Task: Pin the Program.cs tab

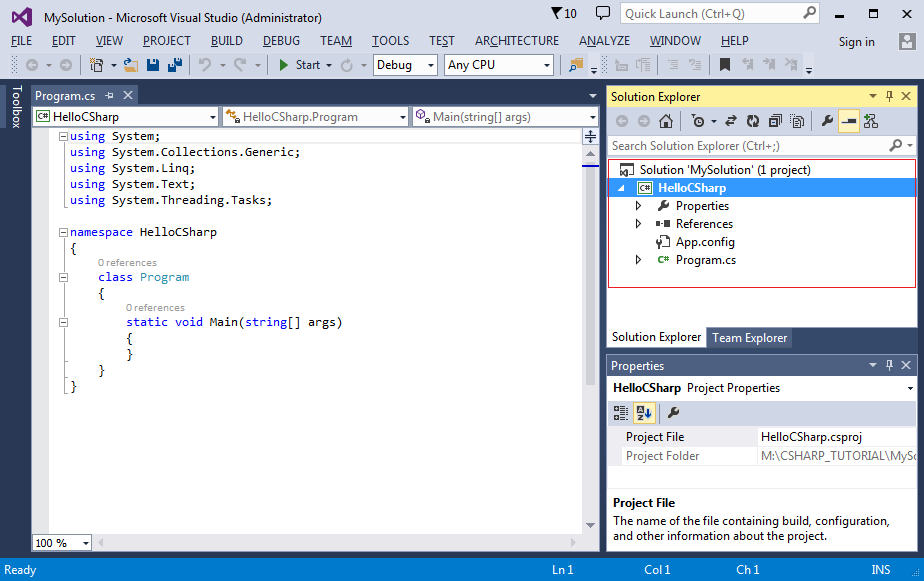Action: (110, 95)
